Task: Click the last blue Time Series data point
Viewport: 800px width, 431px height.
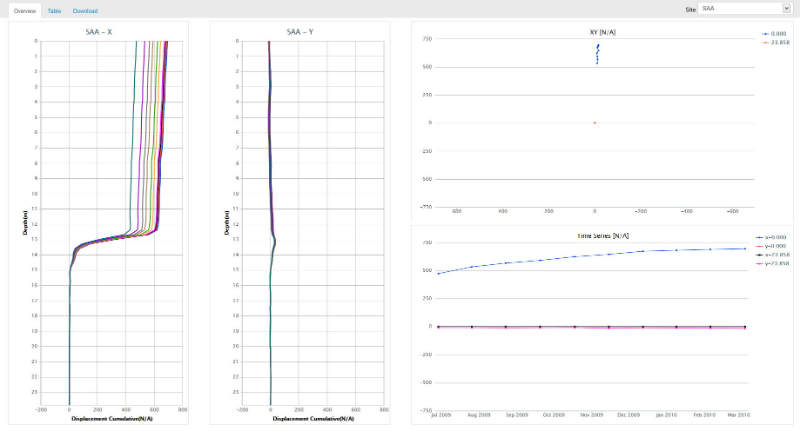Action: 745,248
